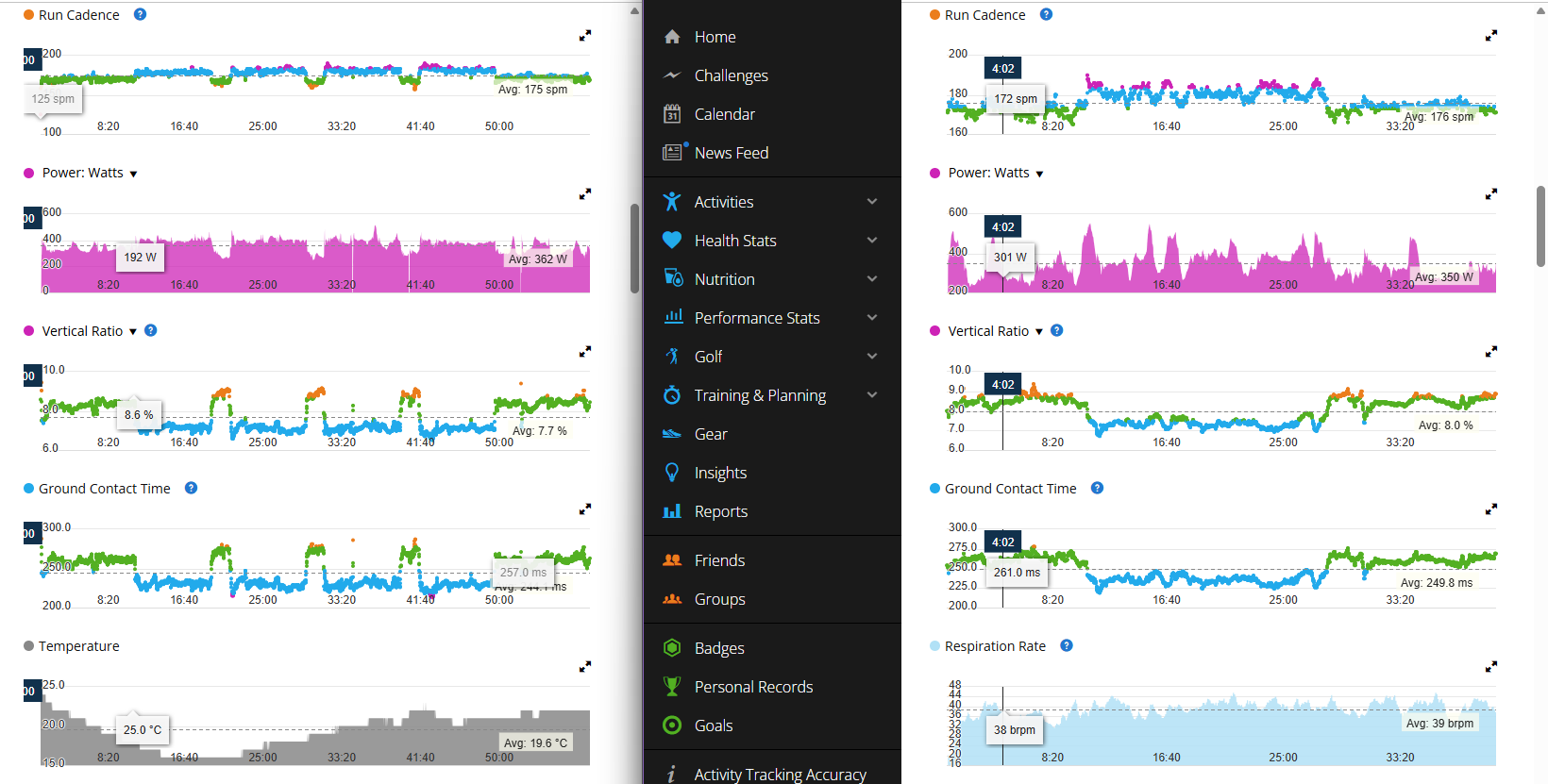Image resolution: width=1548 pixels, height=784 pixels.
Task: Expand Training & Planning submenu
Action: (872, 395)
